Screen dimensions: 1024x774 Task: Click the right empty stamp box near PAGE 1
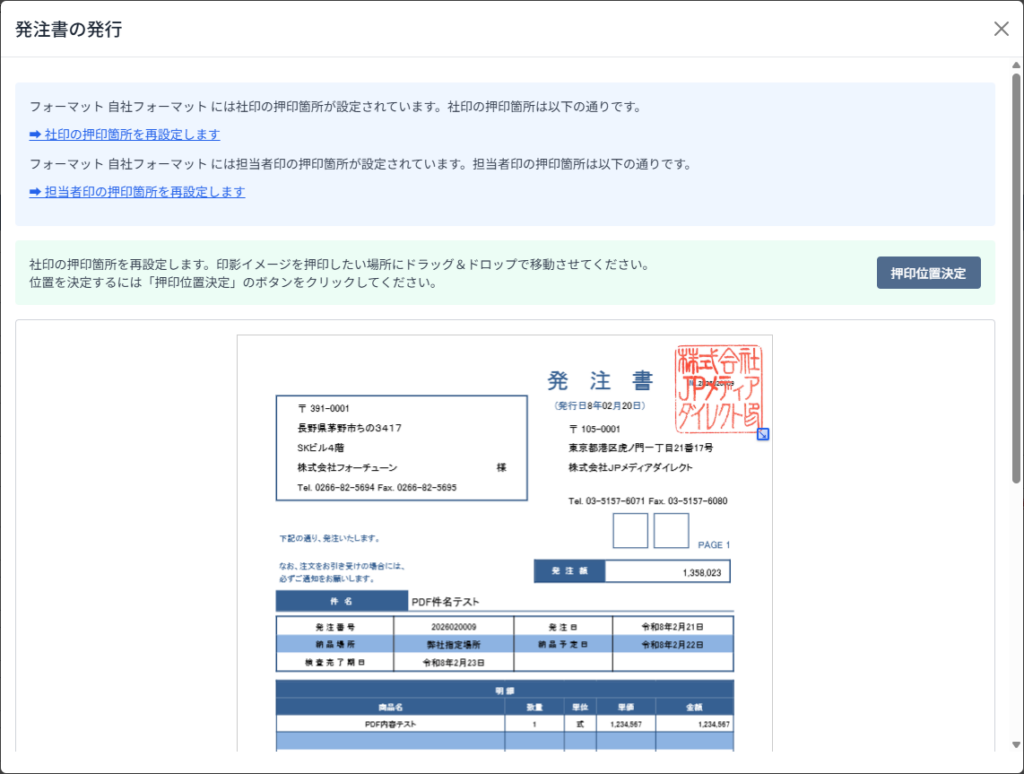671,530
